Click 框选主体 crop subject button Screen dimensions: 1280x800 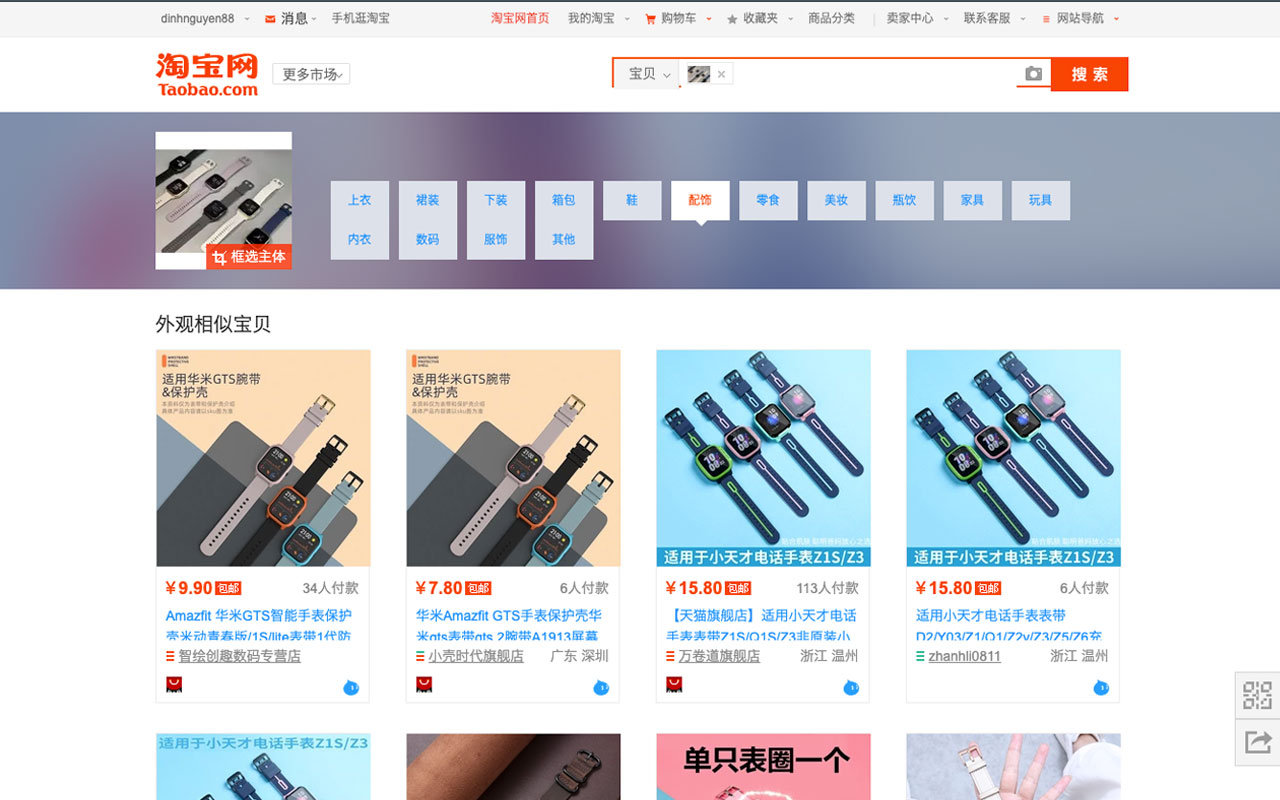[249, 257]
